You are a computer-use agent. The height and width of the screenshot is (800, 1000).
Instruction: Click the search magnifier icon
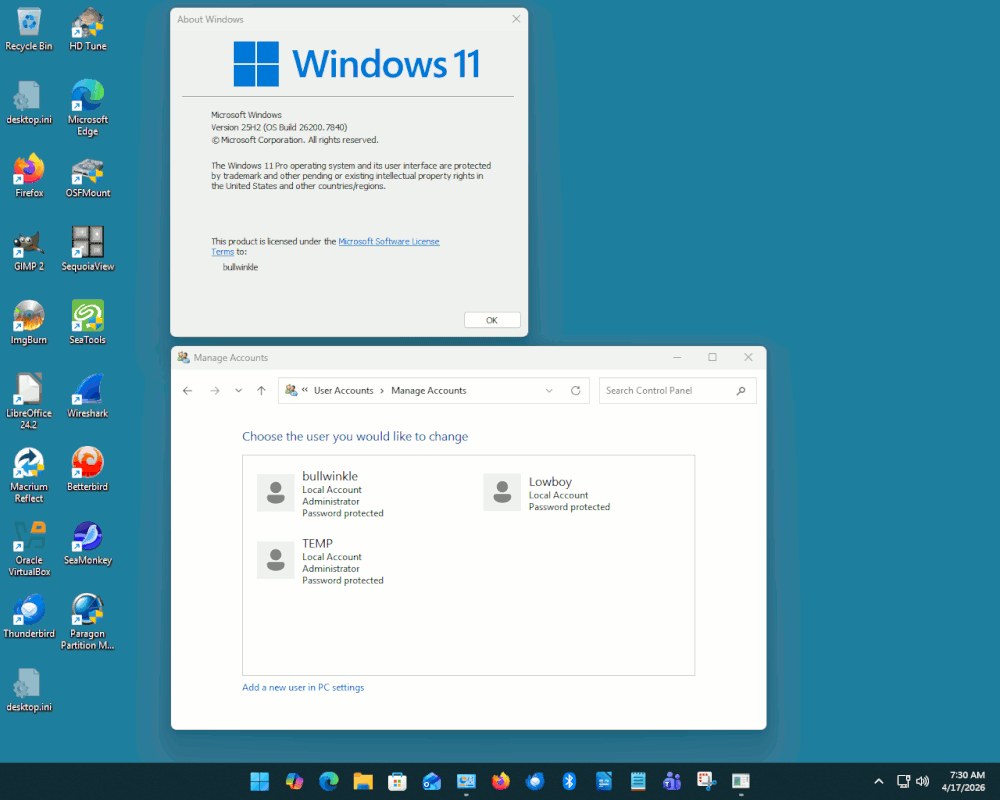[x=740, y=390]
